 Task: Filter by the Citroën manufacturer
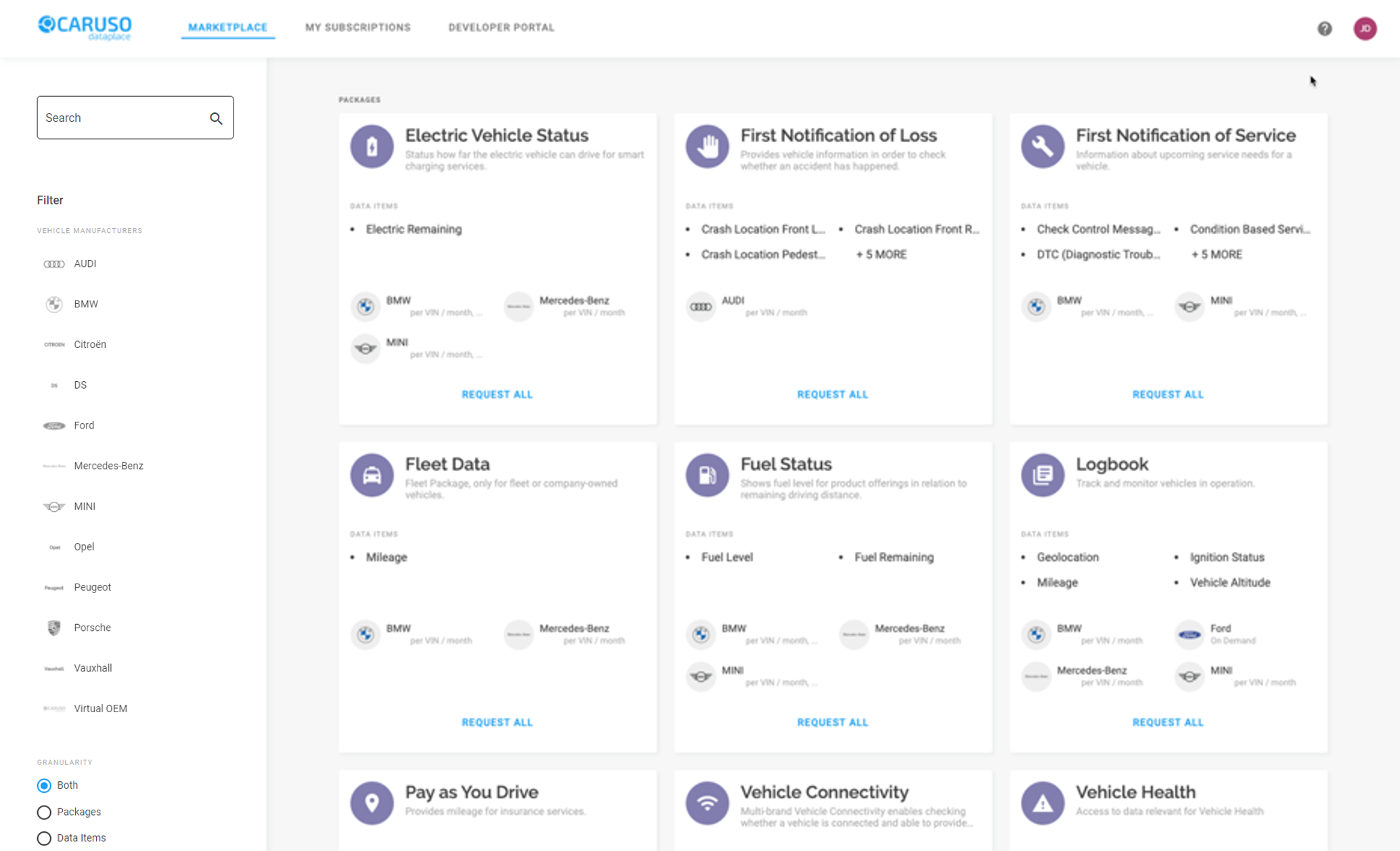pyautogui.click(x=90, y=345)
